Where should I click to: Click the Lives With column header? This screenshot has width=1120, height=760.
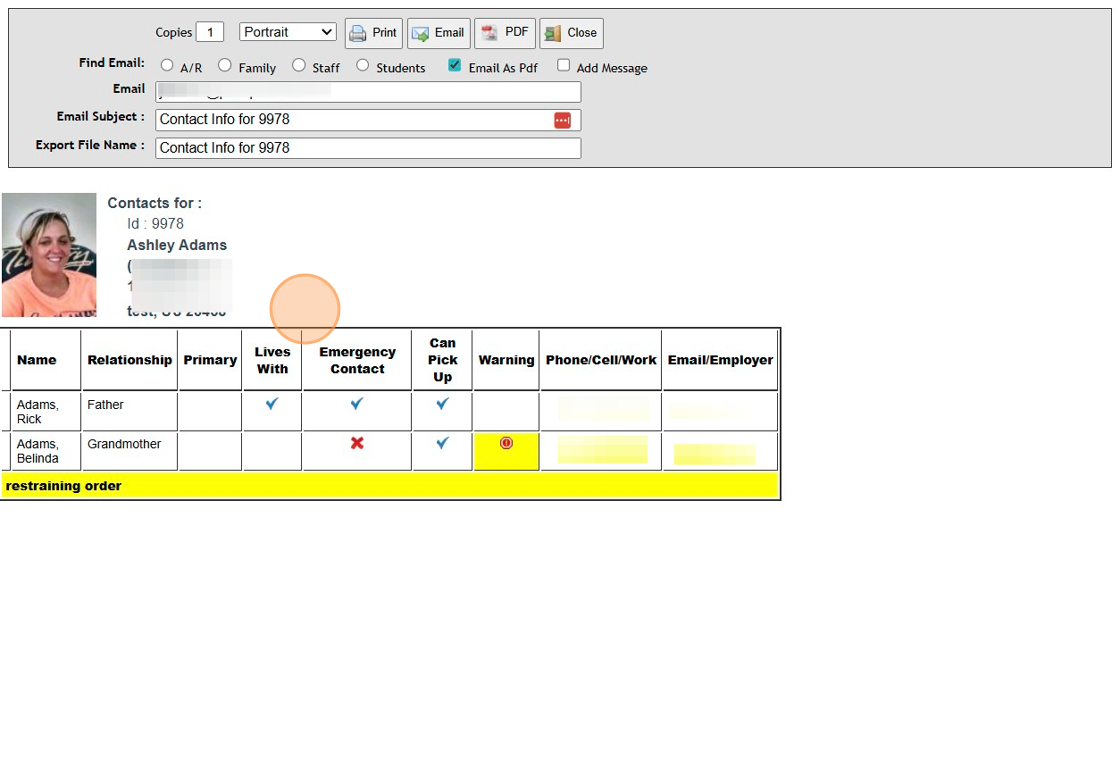click(x=272, y=360)
